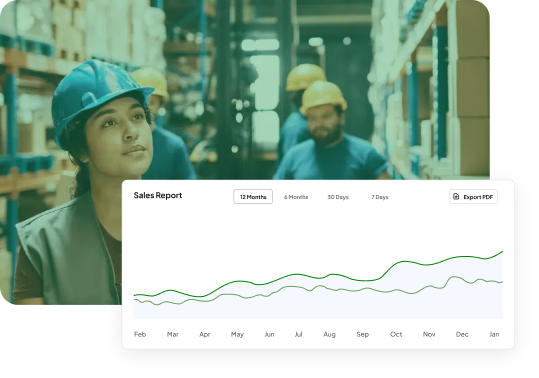Click the Aug month label
Viewport: 539px width, 378px height.
click(329, 334)
